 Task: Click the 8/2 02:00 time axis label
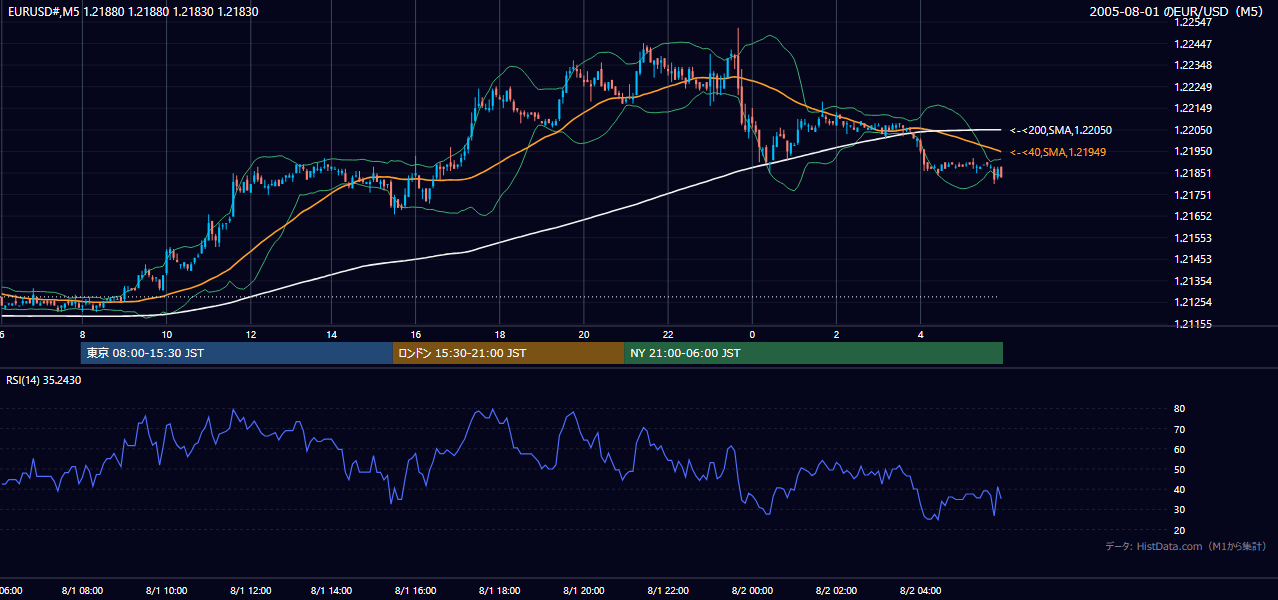[836, 591]
